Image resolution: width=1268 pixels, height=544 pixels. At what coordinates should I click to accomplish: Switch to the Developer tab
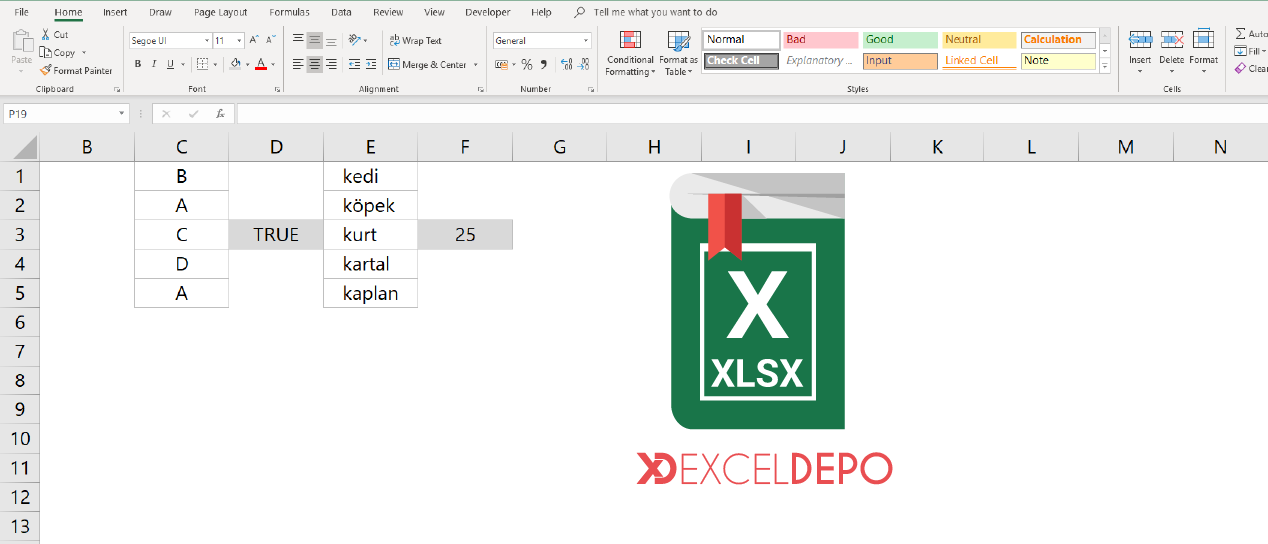click(488, 12)
